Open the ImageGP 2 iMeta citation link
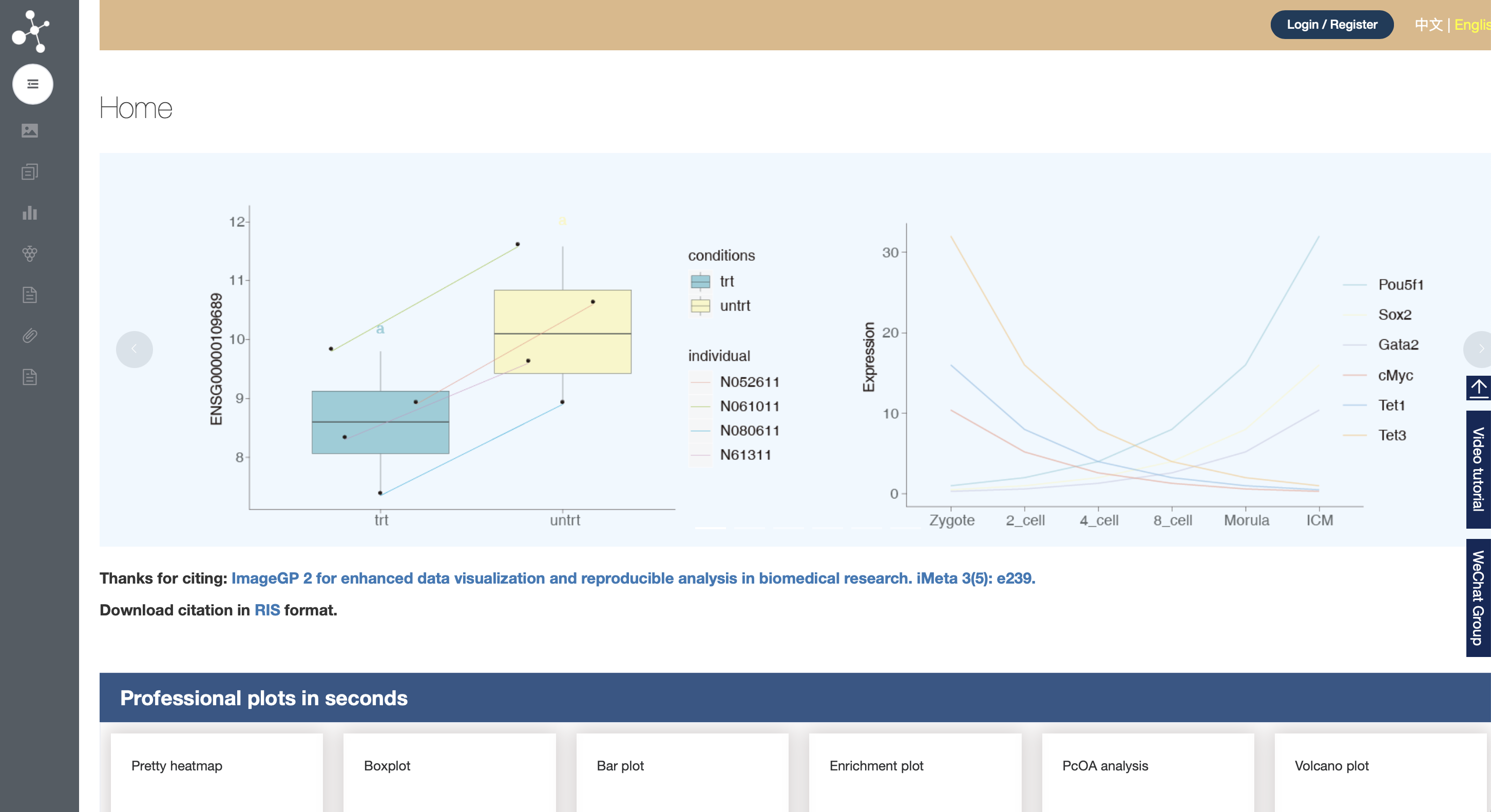The image size is (1491, 812). [633, 578]
